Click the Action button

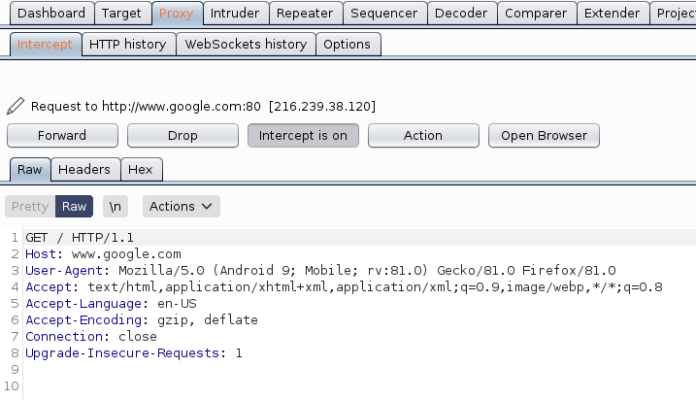[x=423, y=135]
